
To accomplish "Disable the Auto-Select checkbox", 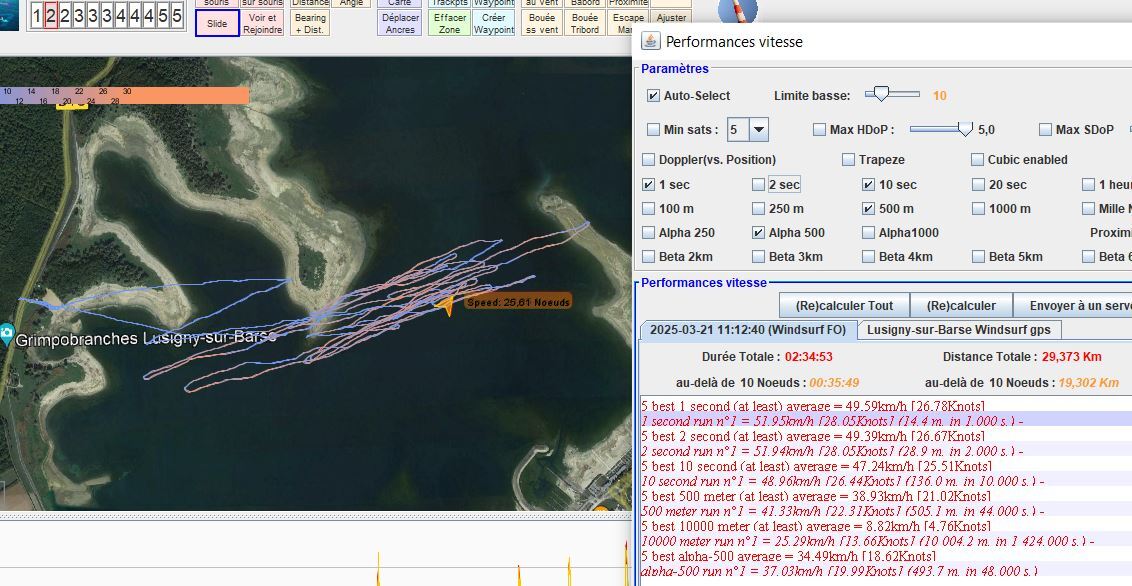I will tap(653, 96).
